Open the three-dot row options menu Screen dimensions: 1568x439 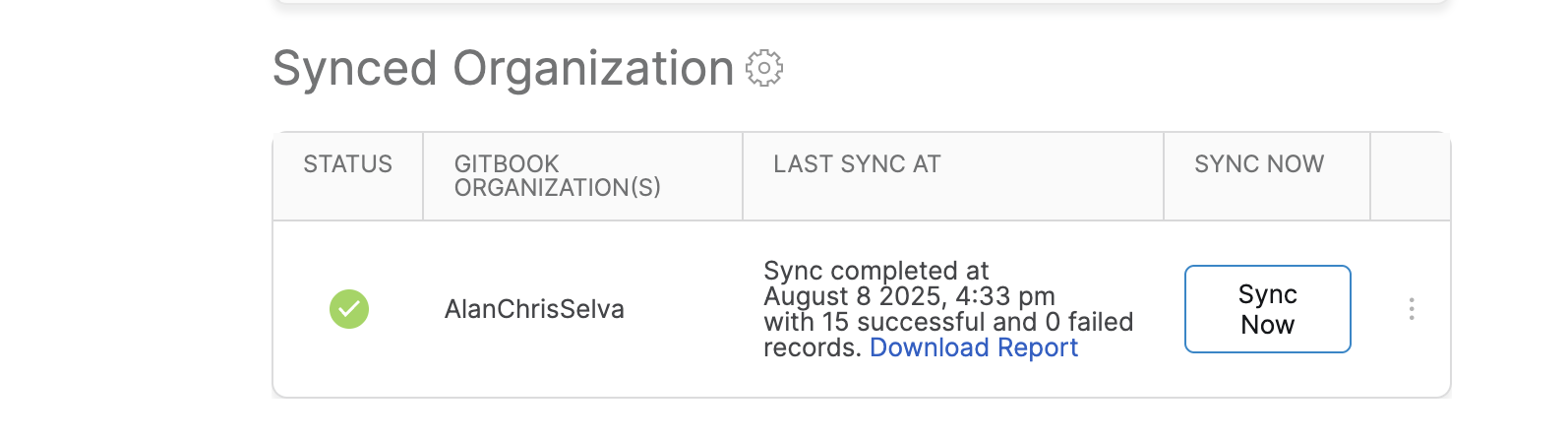coord(1412,309)
